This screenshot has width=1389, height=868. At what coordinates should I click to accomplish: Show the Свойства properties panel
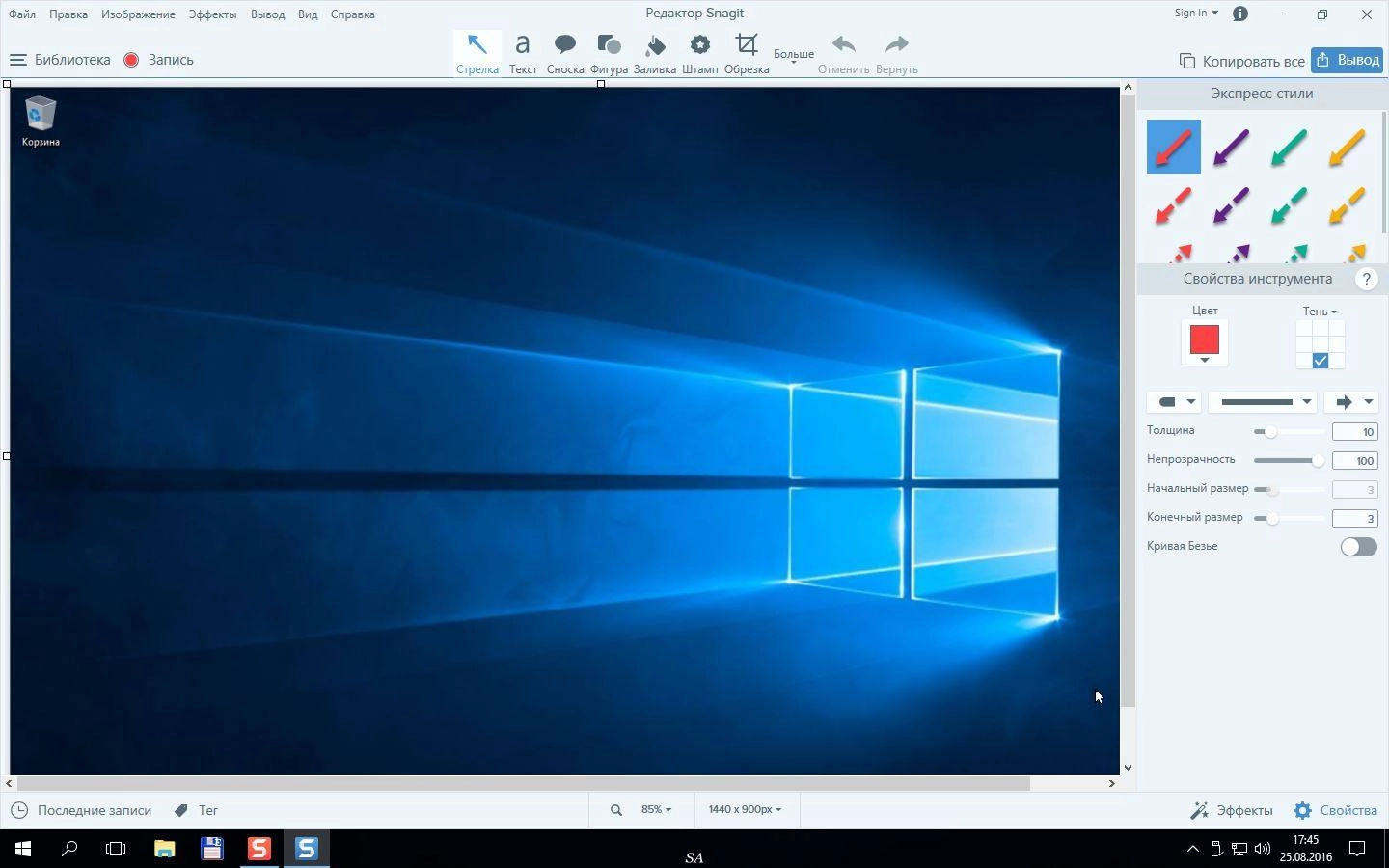1336,811
